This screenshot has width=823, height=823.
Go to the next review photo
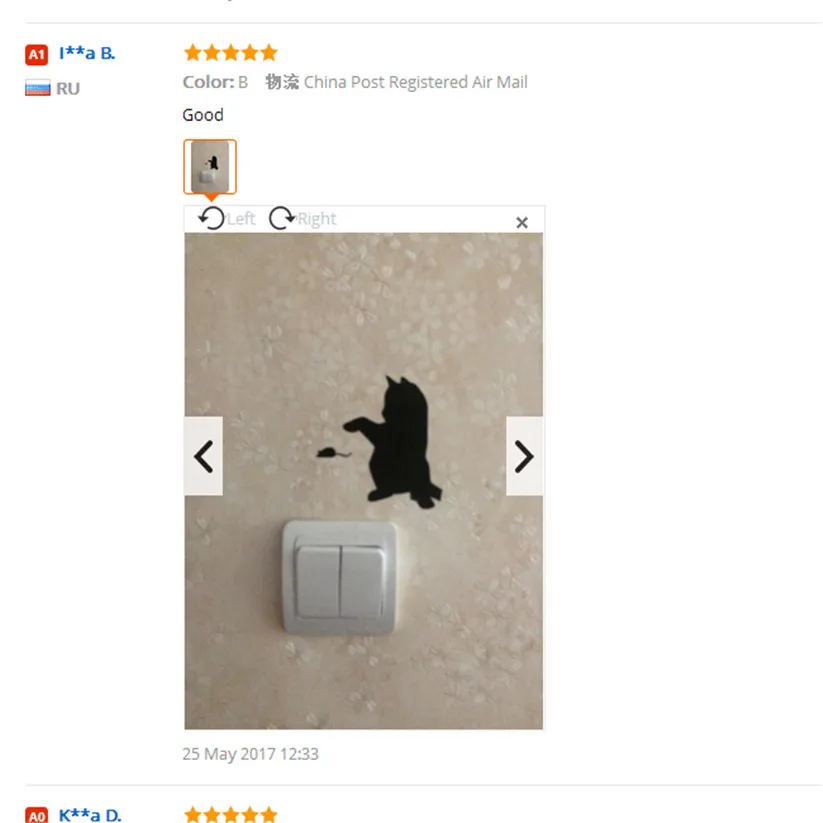click(x=524, y=456)
